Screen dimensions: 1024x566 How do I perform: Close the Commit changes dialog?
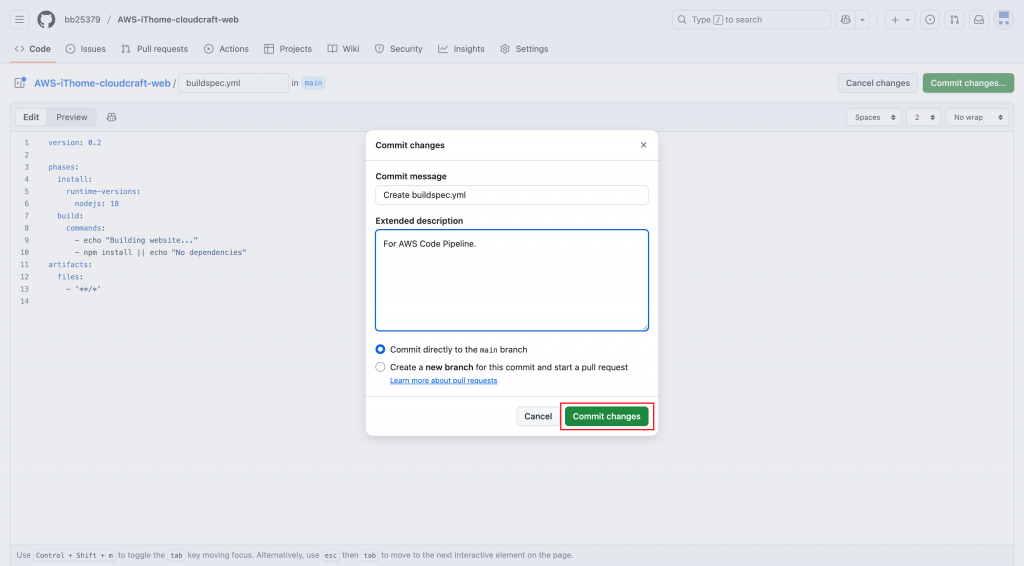pos(643,145)
